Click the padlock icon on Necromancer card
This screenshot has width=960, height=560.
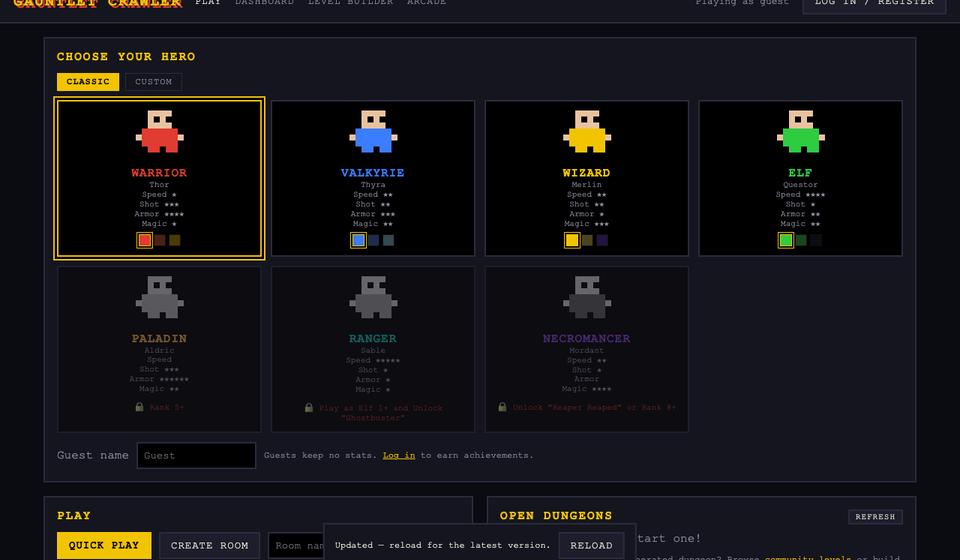(x=502, y=406)
